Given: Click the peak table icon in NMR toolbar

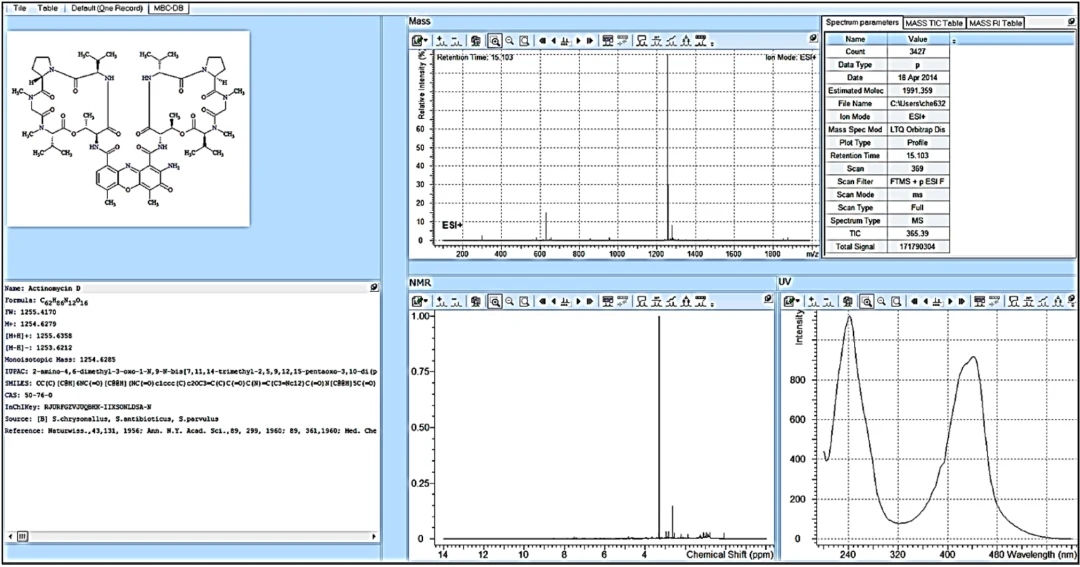Looking at the screenshot, I should [608, 301].
